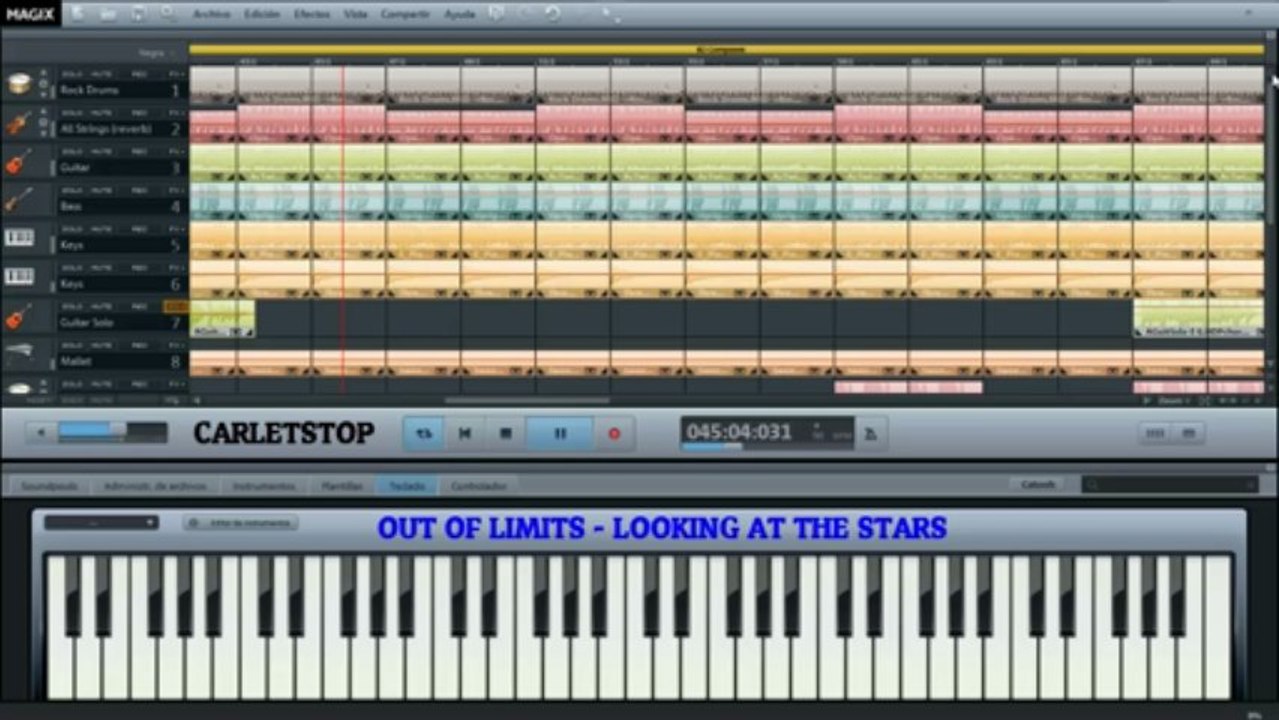This screenshot has height=720, width=1279.
Task: Click the master volume slider
Action: tap(113, 432)
